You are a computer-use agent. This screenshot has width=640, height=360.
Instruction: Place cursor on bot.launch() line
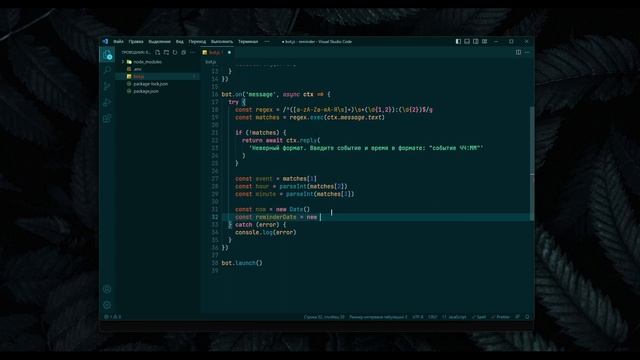[x=242, y=263]
